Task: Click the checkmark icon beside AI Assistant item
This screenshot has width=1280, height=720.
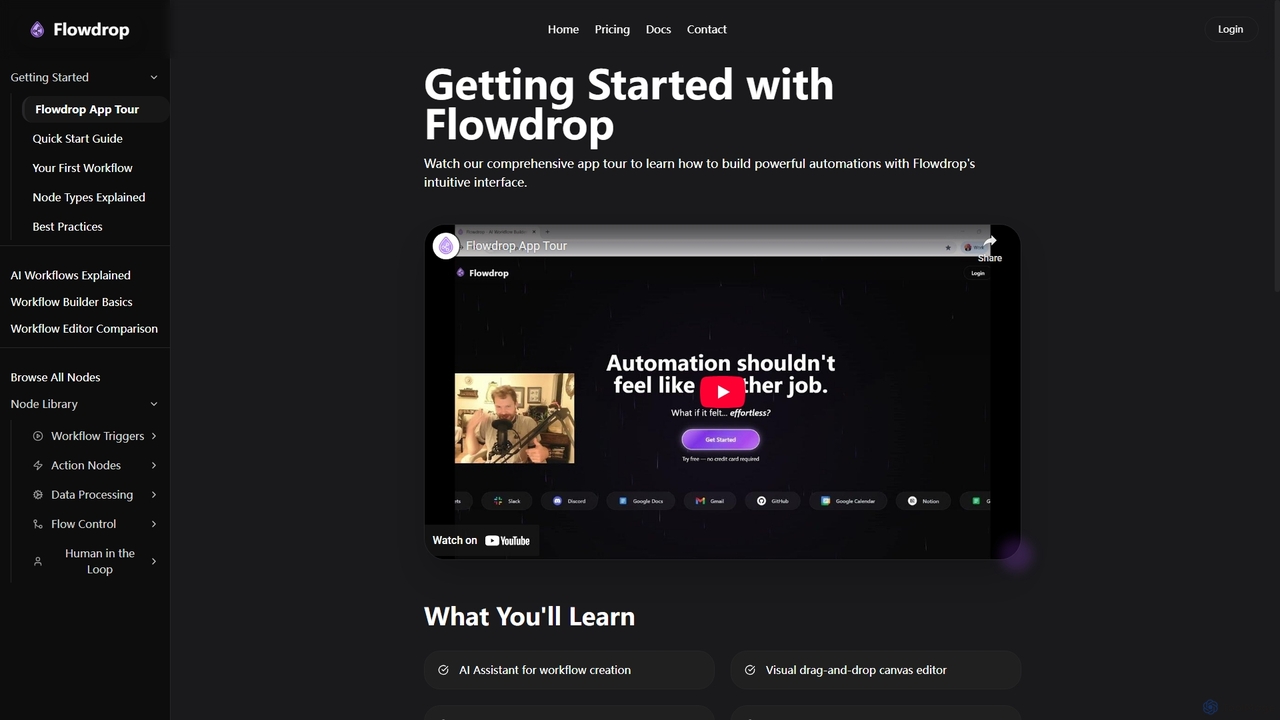Action: click(443, 670)
